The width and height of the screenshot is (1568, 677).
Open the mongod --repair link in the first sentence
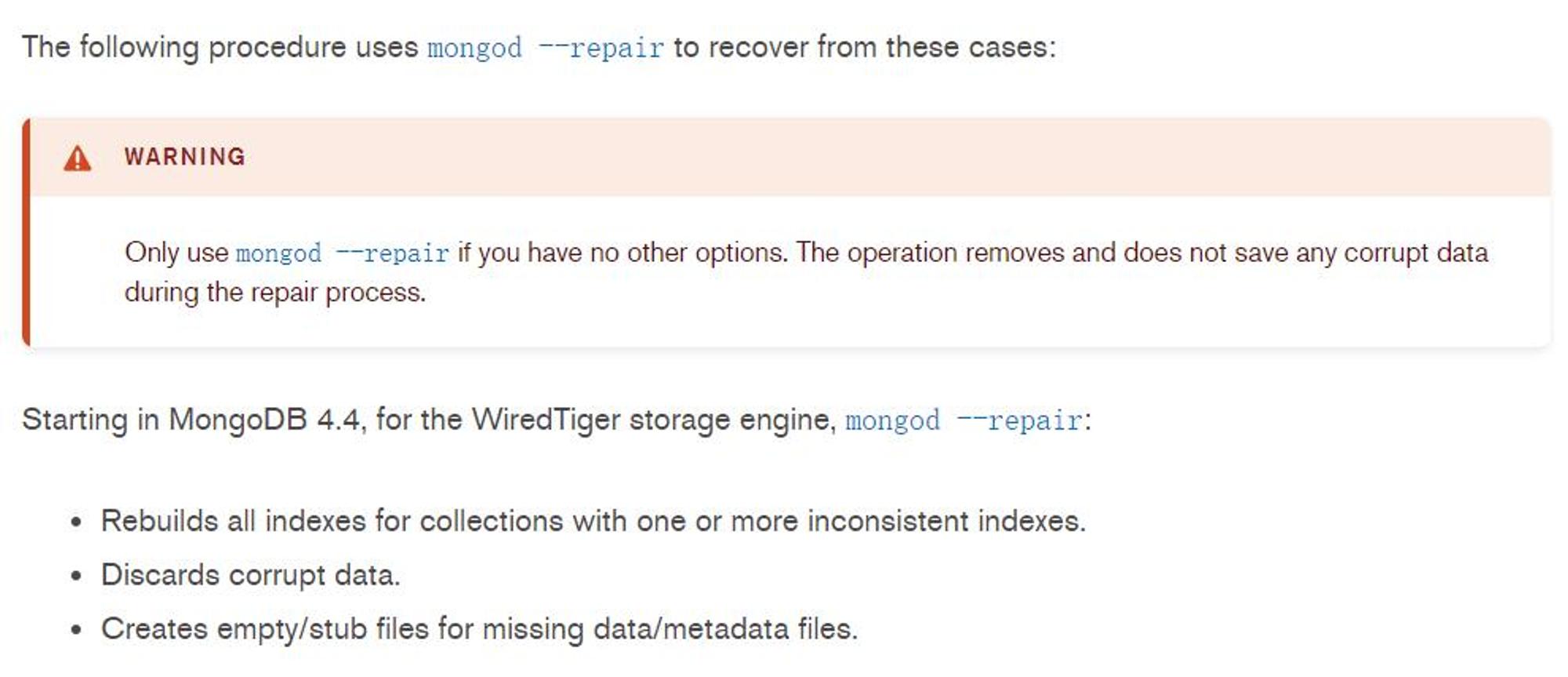tap(546, 49)
